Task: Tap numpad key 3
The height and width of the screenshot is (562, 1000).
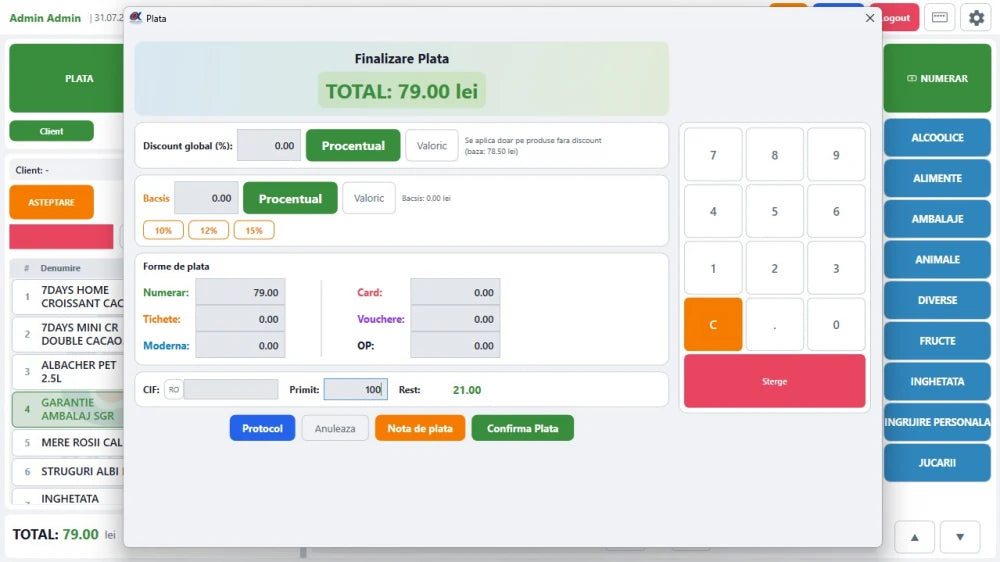Action: tap(836, 268)
